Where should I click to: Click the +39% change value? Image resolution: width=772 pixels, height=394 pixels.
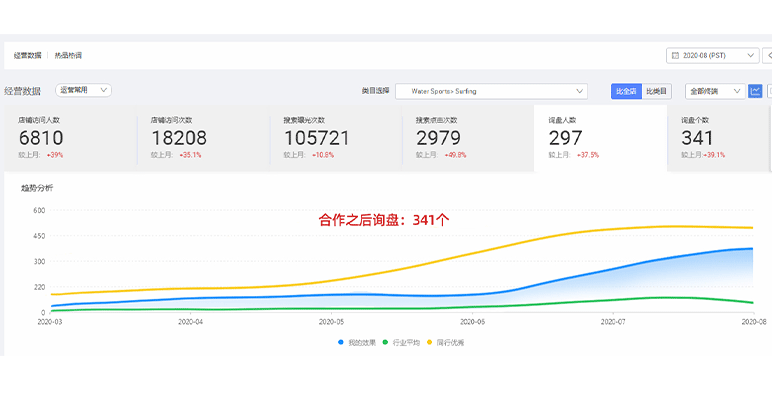[x=55, y=155]
